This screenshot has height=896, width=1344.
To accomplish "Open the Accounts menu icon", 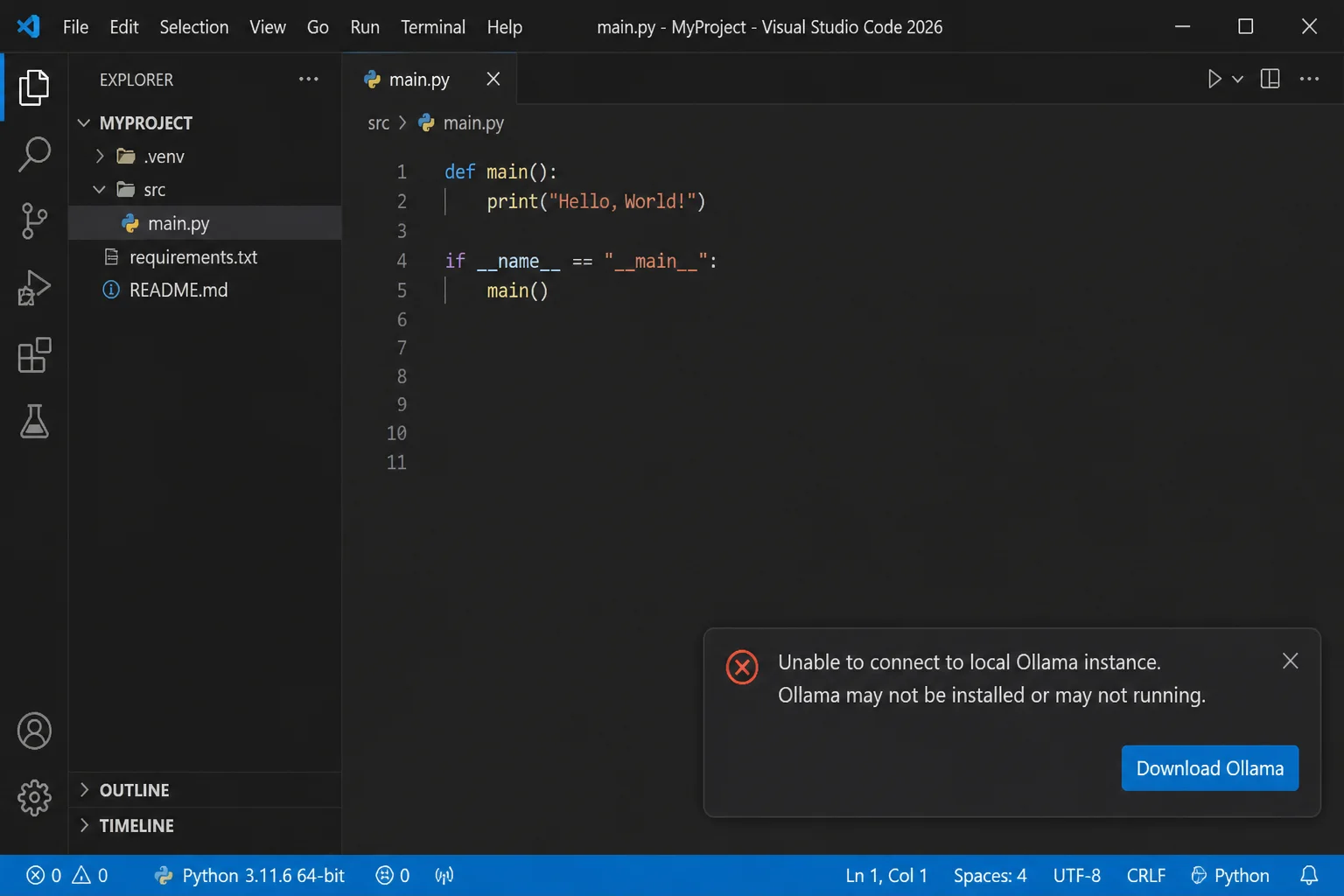I will tap(34, 731).
